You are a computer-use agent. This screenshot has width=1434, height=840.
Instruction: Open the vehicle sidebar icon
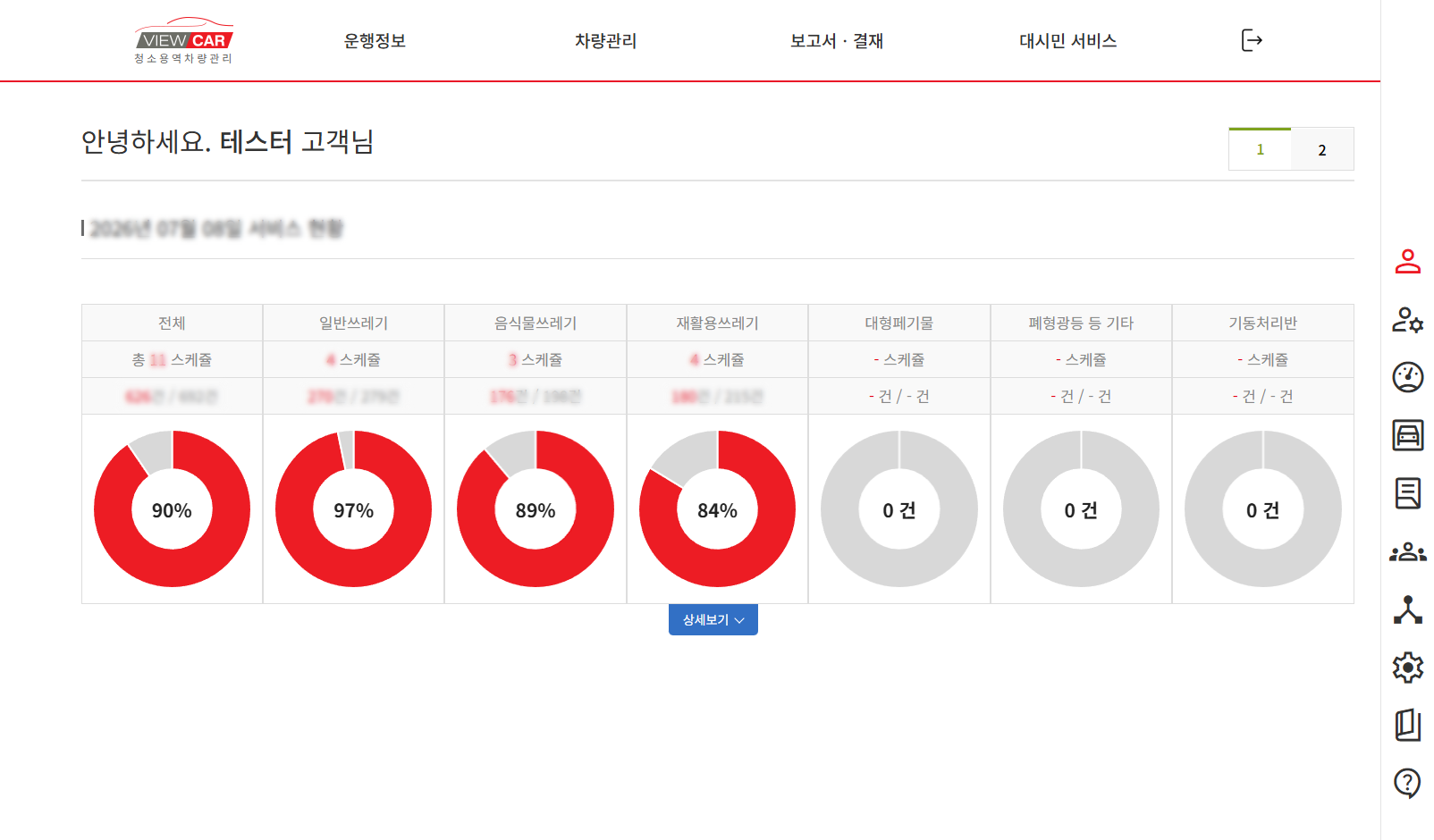click(x=1408, y=435)
